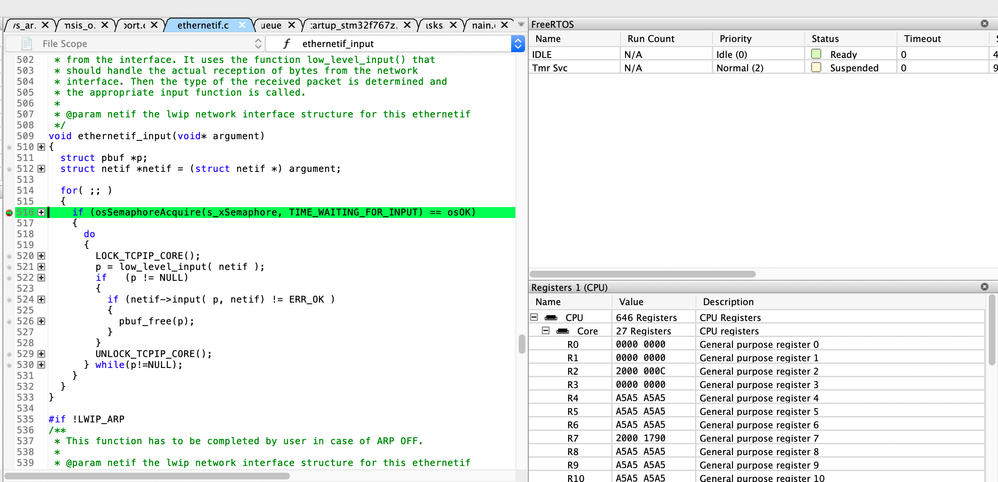Sort FreeRTOS tasks by Status column
Image resolution: width=998 pixels, height=482 pixels.
click(x=850, y=39)
